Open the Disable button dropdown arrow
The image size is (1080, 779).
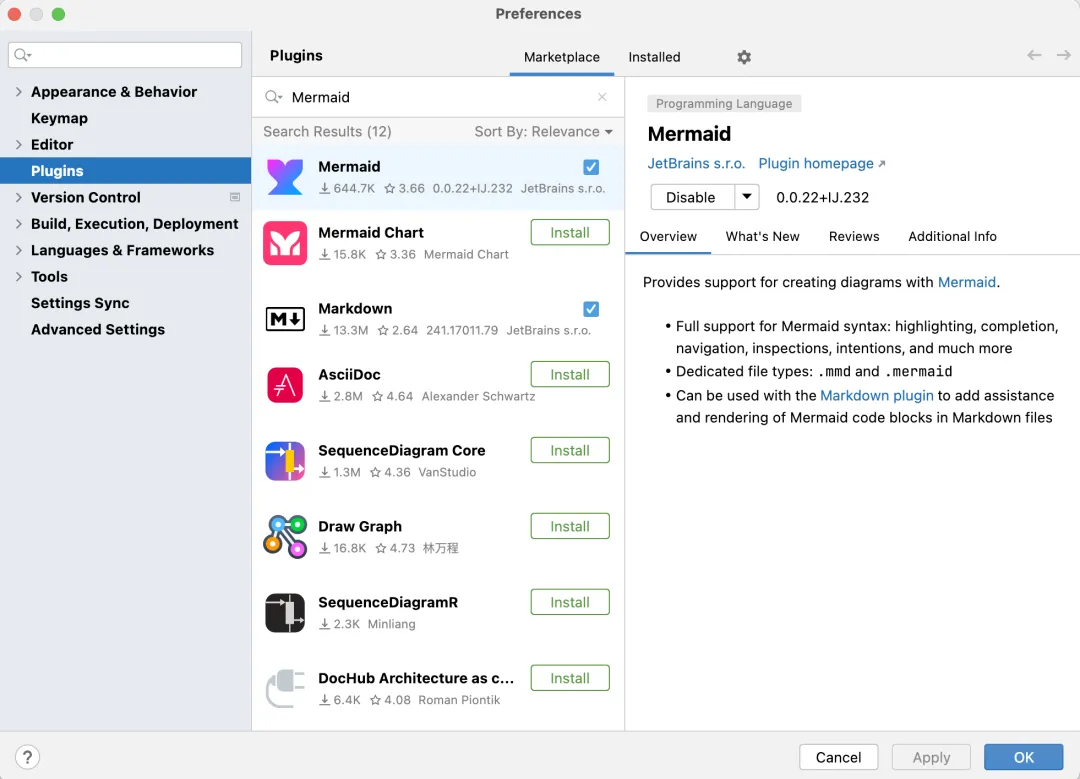pos(747,197)
